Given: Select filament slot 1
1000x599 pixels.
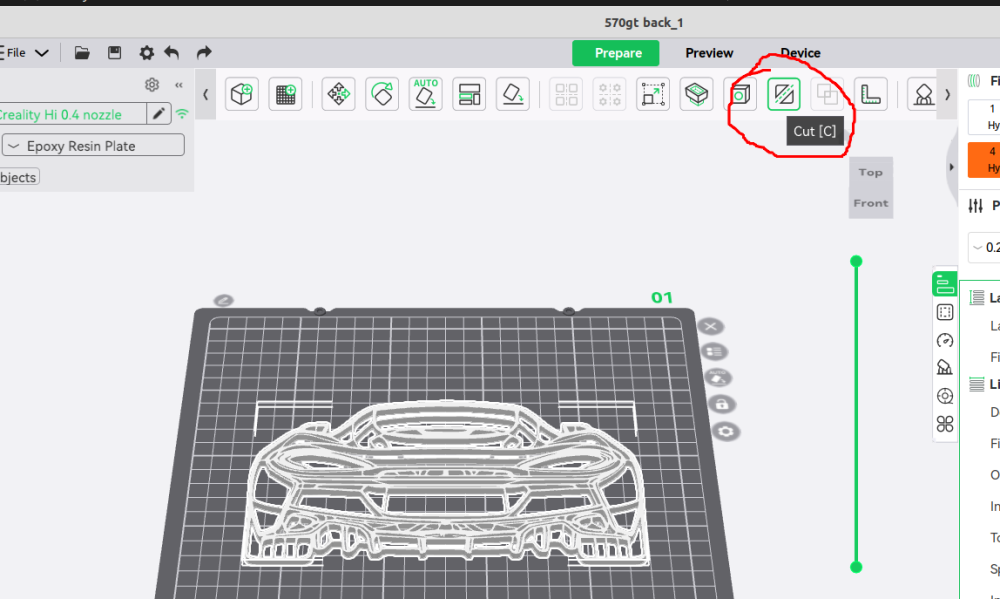Looking at the screenshot, I should pos(985,117).
